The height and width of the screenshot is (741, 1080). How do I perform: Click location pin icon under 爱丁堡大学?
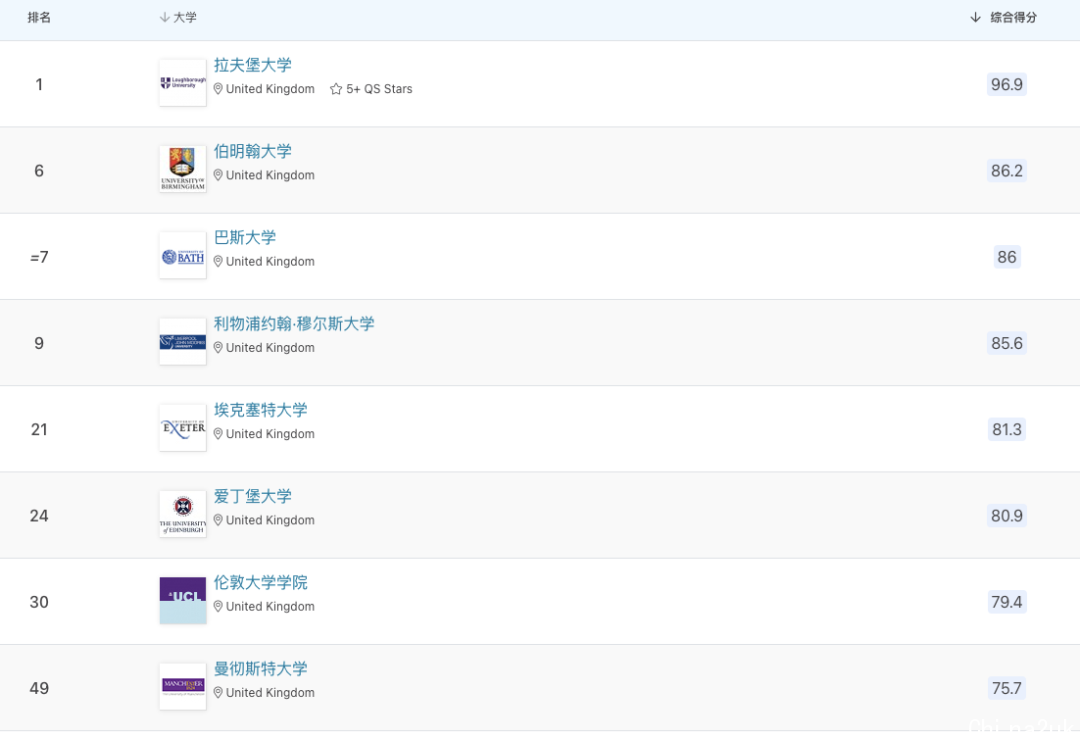218,520
